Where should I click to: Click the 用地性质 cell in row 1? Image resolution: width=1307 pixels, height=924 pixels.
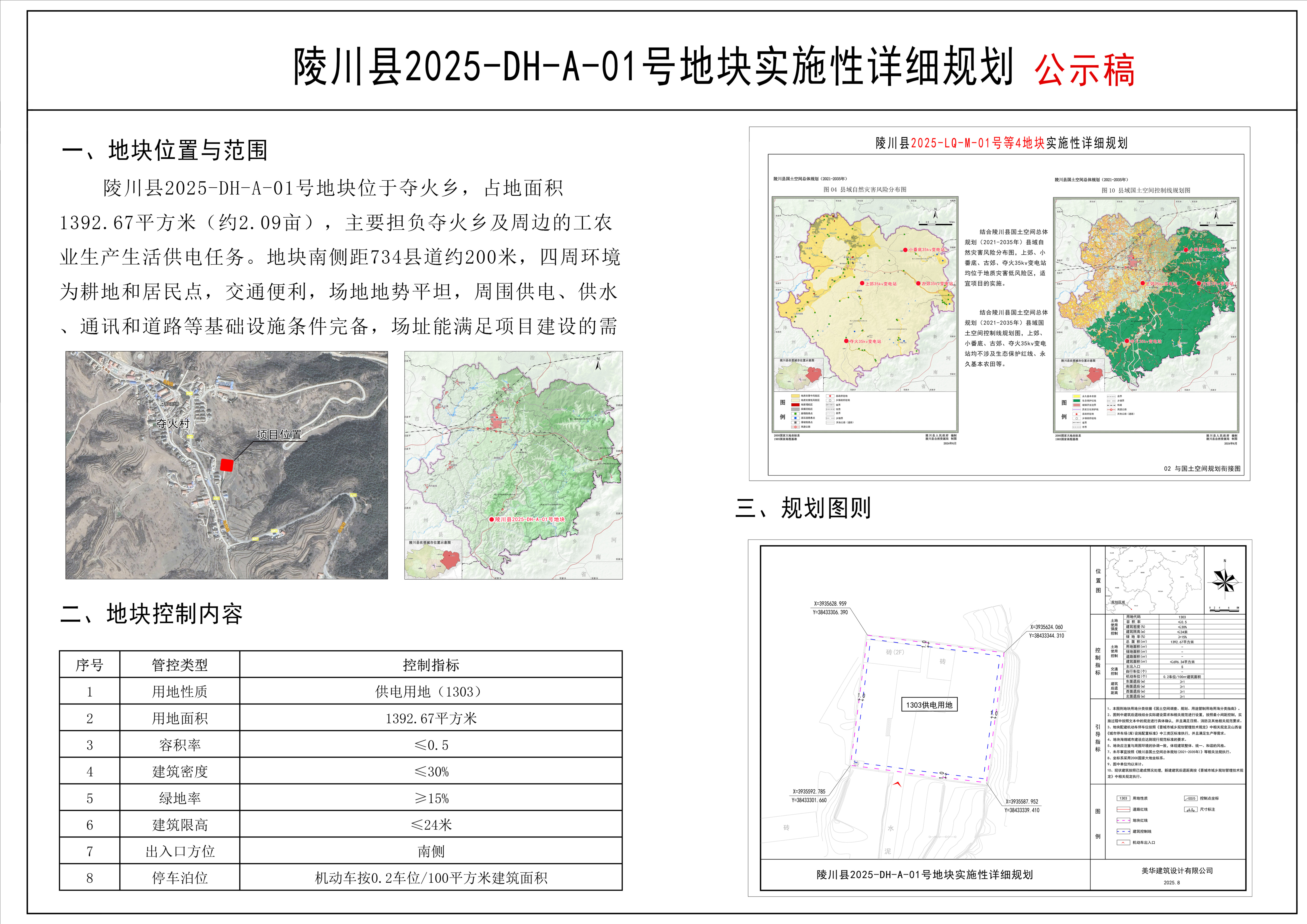point(180,691)
